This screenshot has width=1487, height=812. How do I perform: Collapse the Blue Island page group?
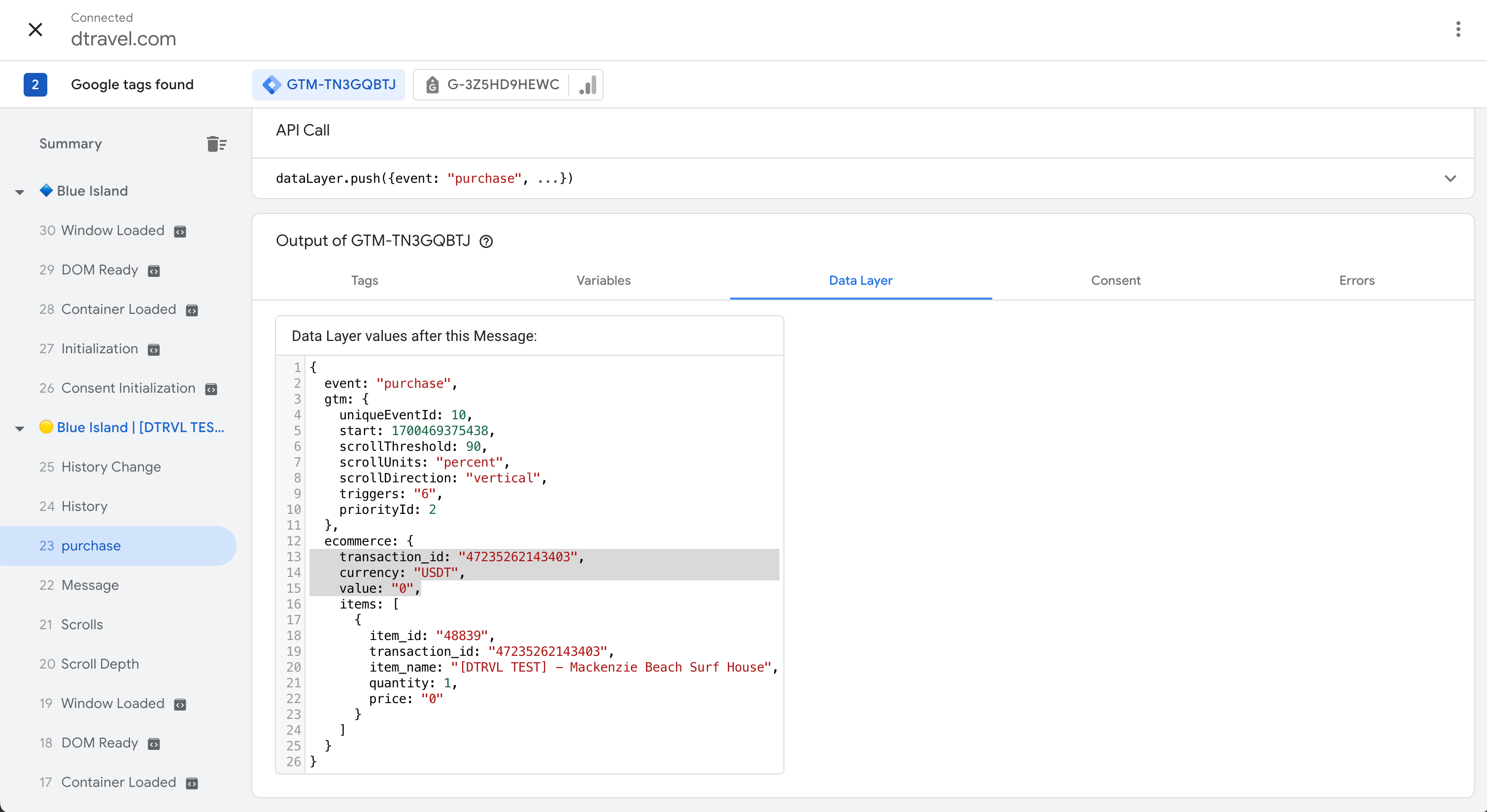(x=20, y=192)
